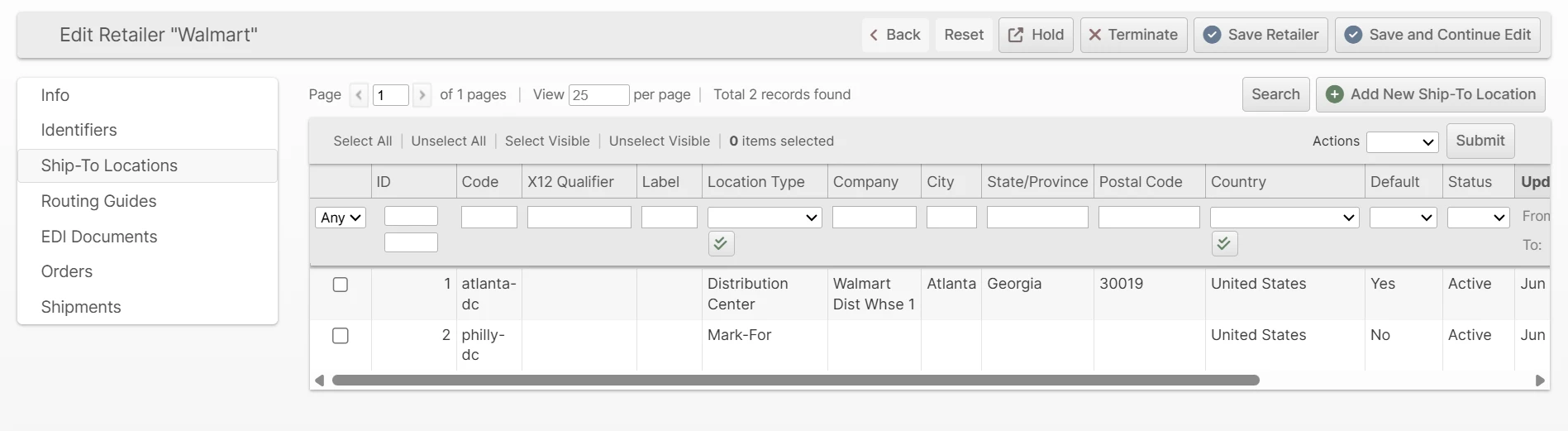Click the Company filter field
Image resolution: width=1568 pixels, height=431 pixels.
click(875, 218)
